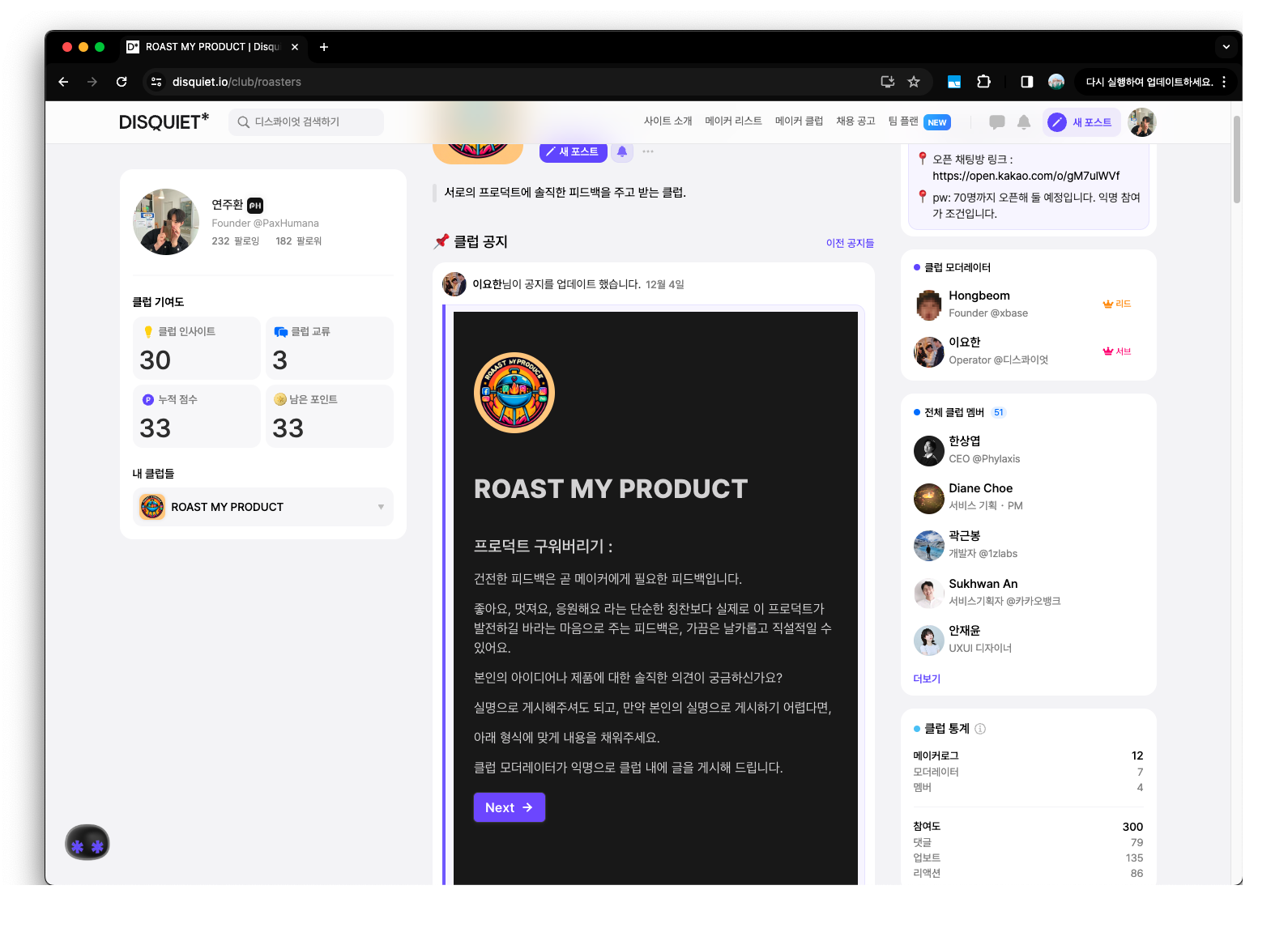The width and height of the screenshot is (1288, 945).
Task: Create a new post from header
Action: [x=1081, y=122]
